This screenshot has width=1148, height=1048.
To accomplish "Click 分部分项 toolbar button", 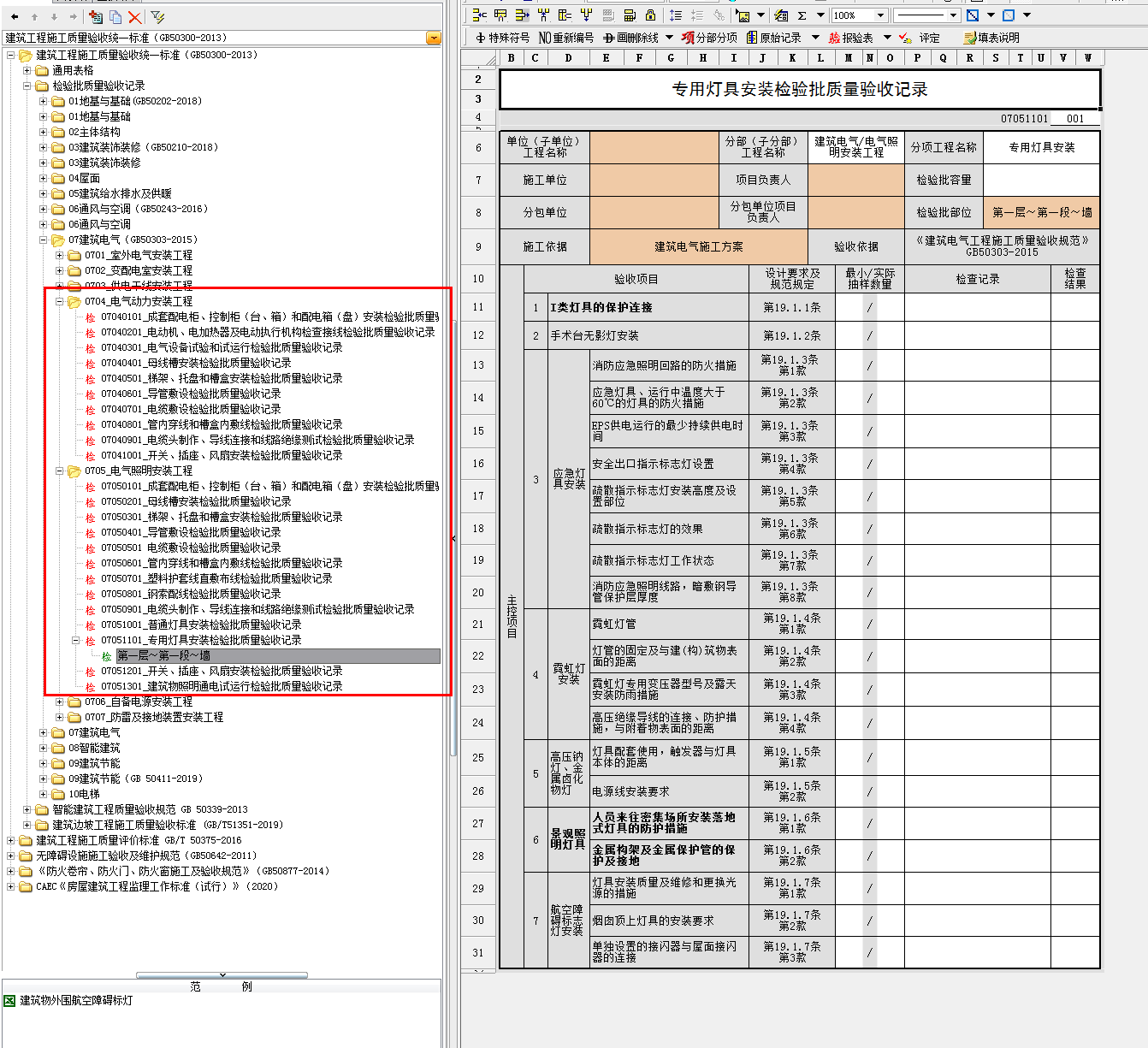I will click(709, 38).
